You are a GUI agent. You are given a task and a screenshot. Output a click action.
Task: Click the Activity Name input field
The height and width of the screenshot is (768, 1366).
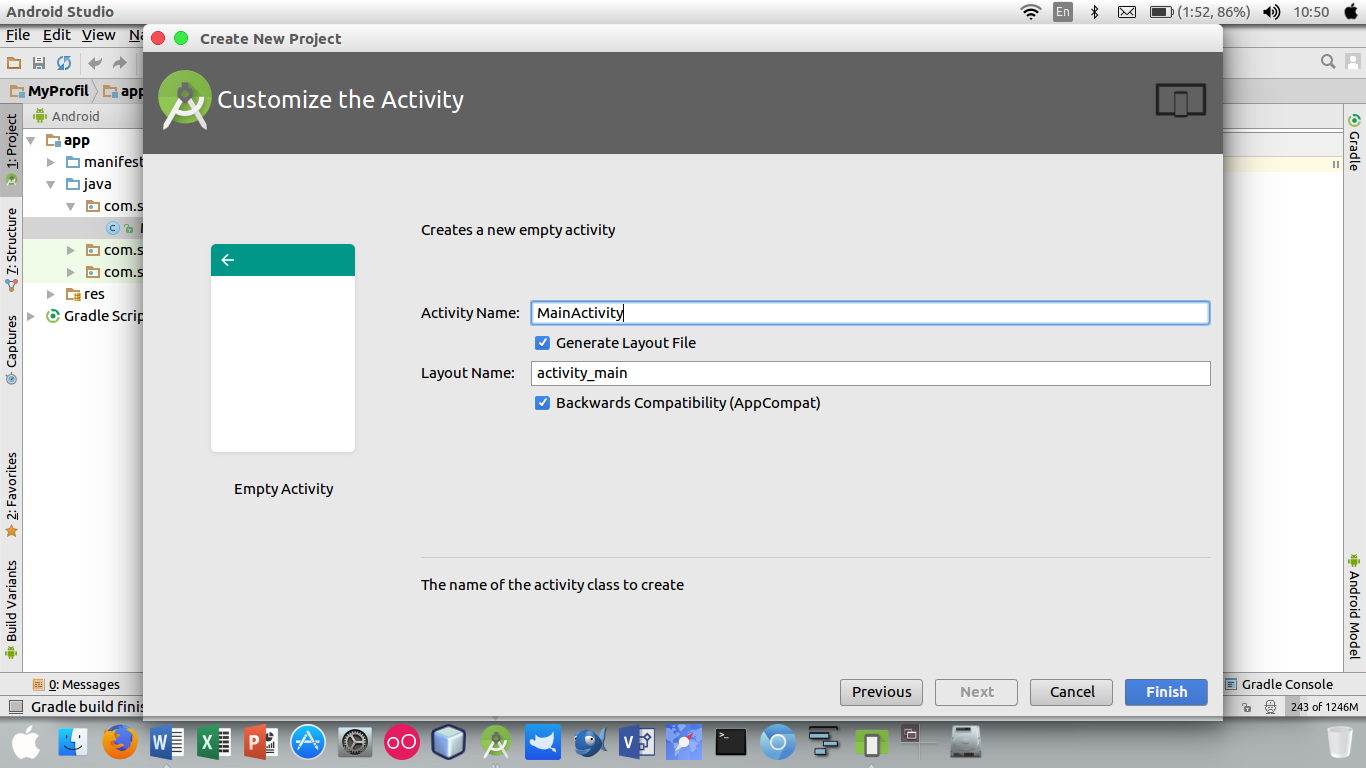(870, 313)
